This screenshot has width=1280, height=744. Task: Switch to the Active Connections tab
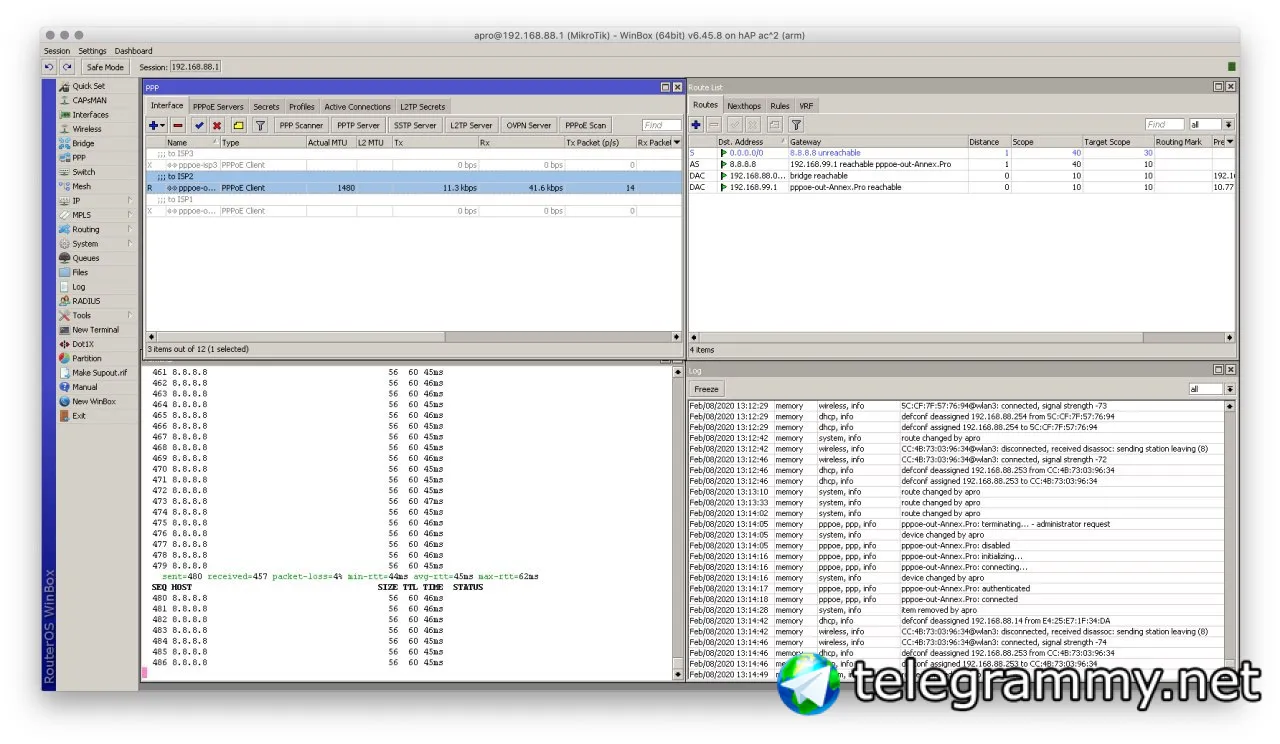(x=357, y=107)
